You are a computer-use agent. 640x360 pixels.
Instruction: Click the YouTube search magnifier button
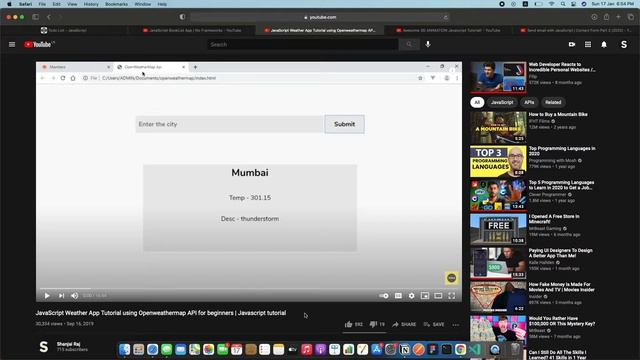click(409, 44)
